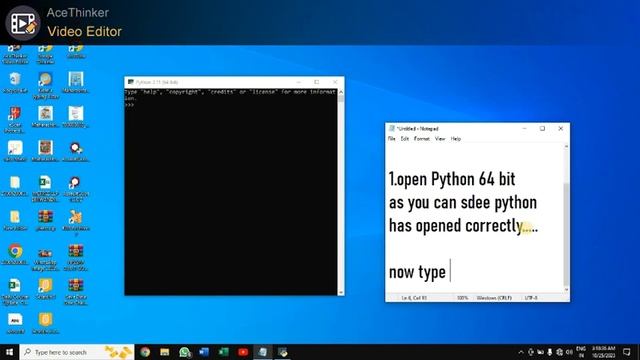Open Notepad's Format menu
640x360 pixels.
422,139
